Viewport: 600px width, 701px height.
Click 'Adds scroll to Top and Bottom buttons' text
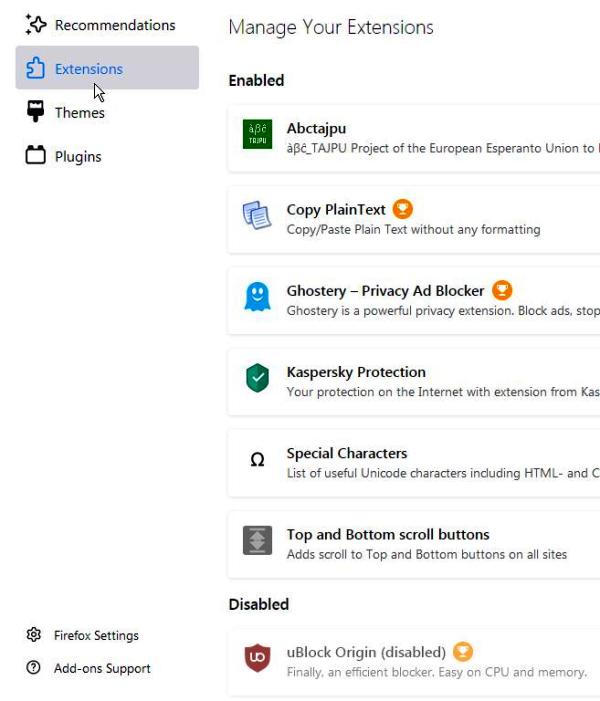point(427,555)
